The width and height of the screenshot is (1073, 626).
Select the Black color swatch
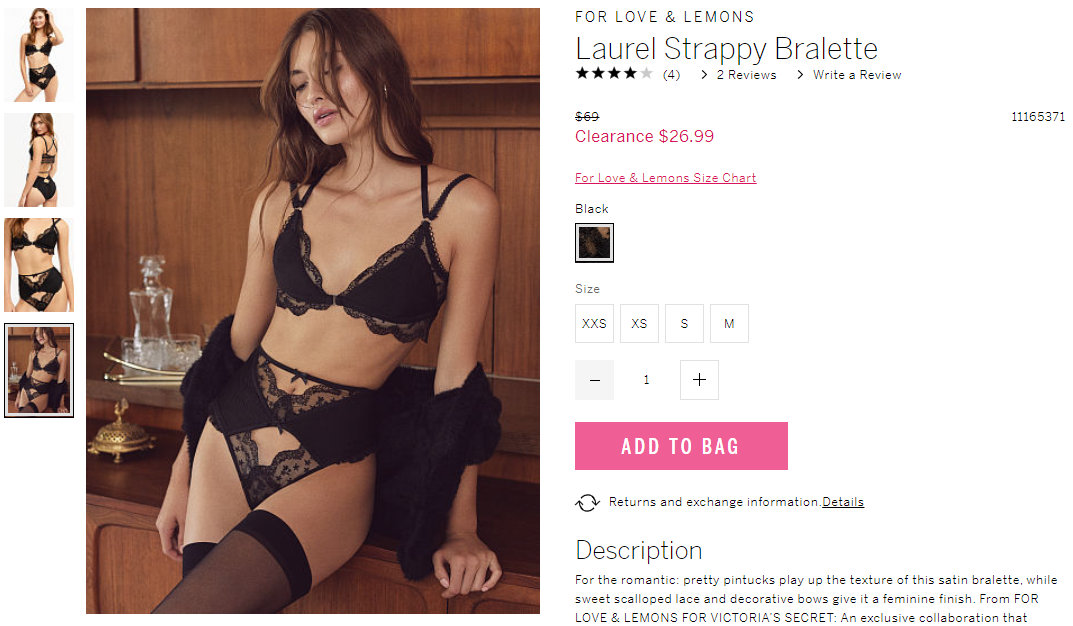click(x=594, y=243)
